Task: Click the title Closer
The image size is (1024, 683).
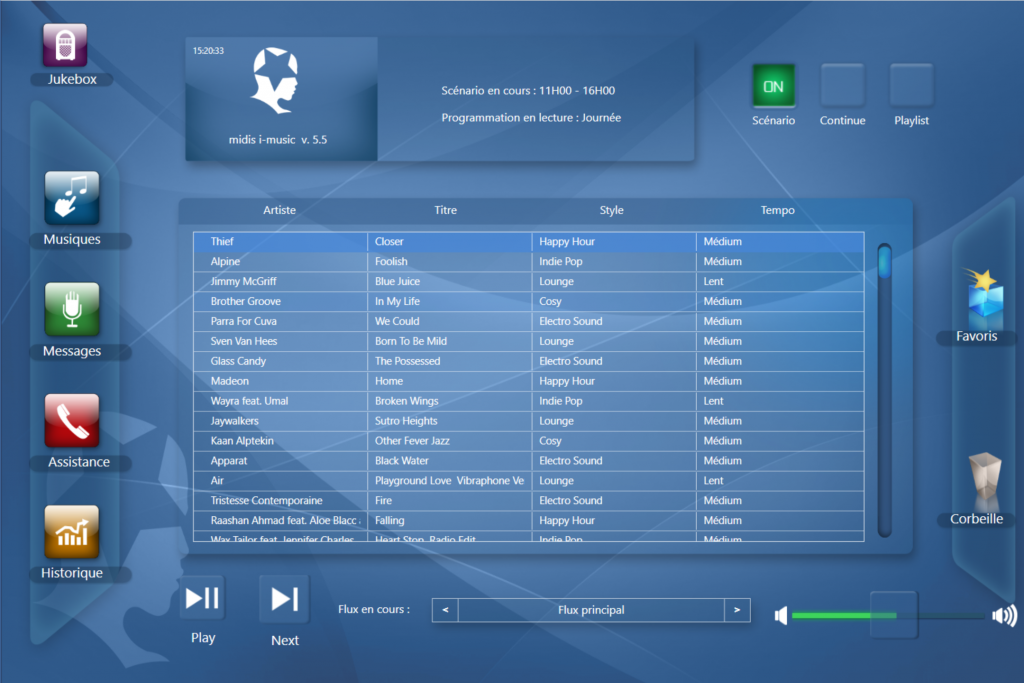Action: pyautogui.click(x=389, y=242)
